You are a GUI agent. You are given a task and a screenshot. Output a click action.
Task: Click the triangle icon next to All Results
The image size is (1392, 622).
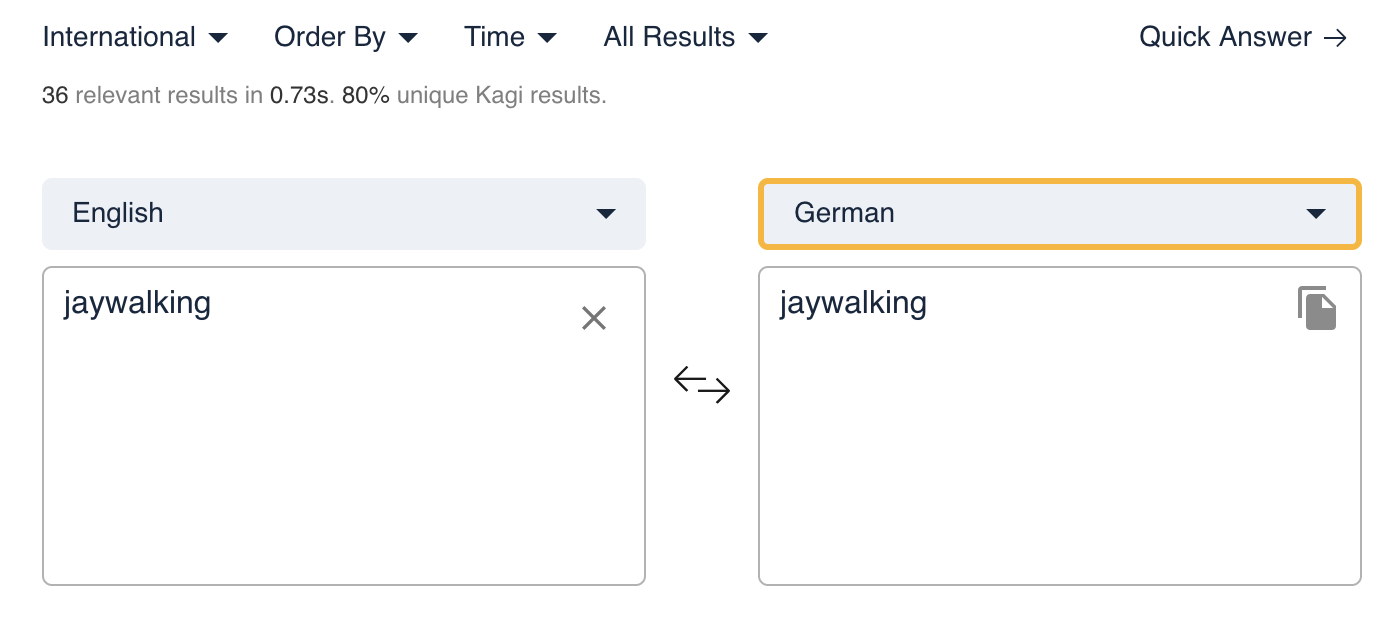pos(758,39)
